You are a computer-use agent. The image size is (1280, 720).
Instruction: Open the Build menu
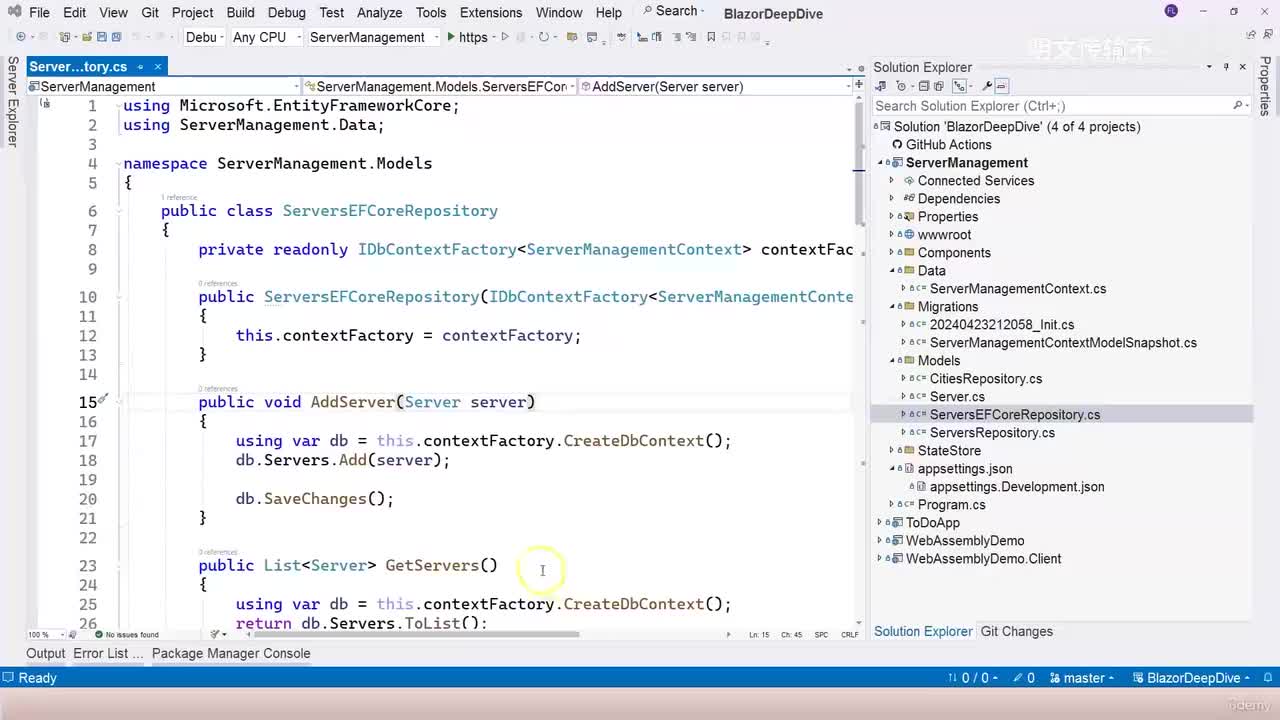click(x=240, y=12)
